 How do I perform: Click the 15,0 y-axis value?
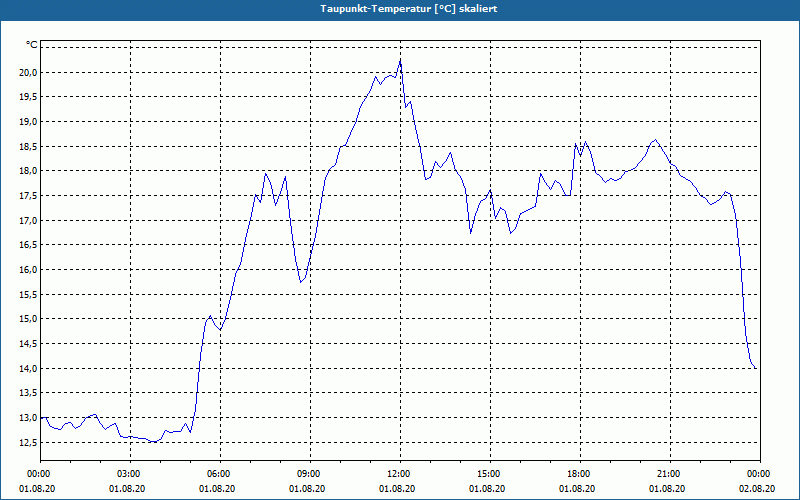[29, 319]
